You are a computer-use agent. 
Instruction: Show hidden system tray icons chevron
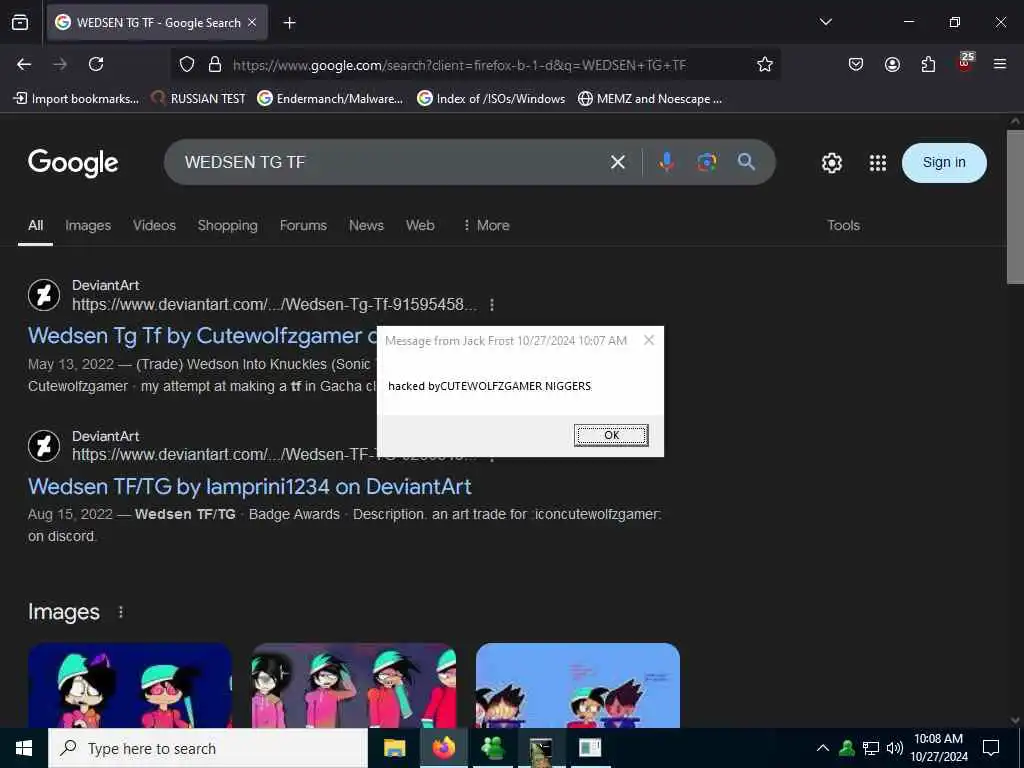(823, 748)
